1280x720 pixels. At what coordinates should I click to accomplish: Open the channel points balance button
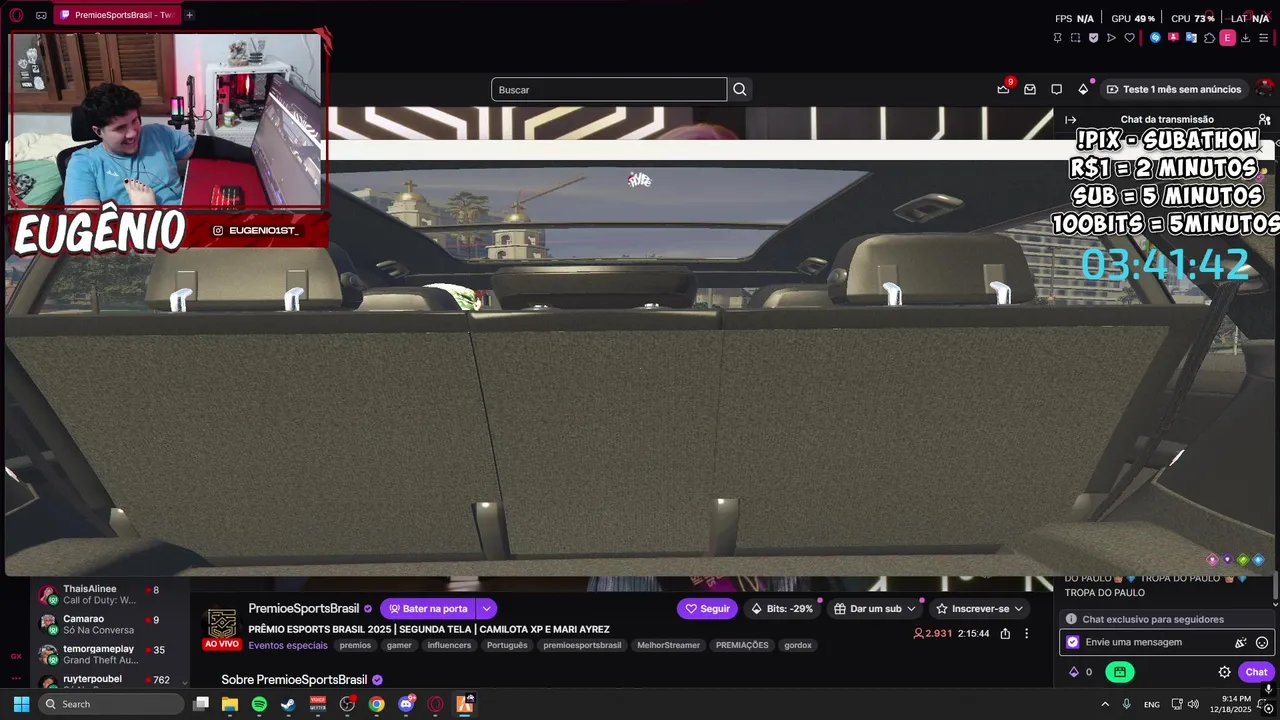coord(1080,672)
